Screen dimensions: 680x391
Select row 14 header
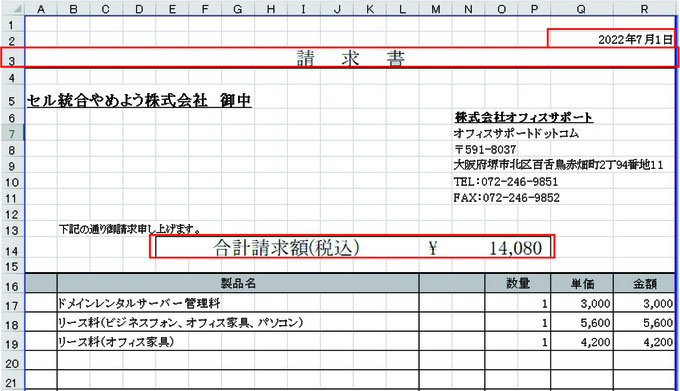(x=12, y=251)
